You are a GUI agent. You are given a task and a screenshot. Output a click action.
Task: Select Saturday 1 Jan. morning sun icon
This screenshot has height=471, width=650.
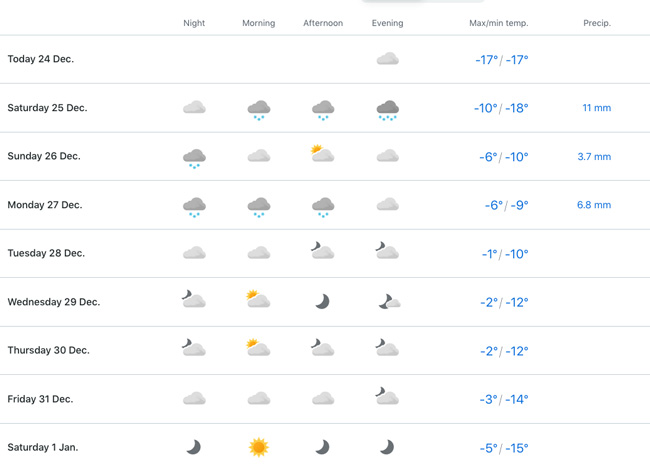click(x=259, y=447)
